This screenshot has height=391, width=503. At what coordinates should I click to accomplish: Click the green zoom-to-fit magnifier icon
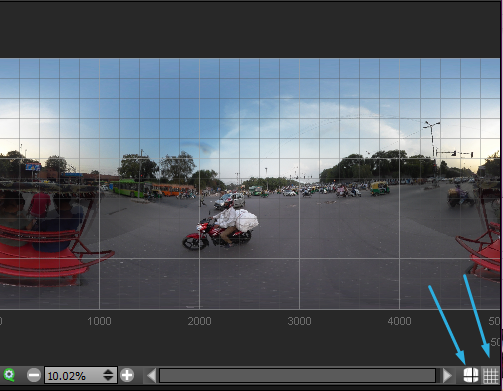pos(9,375)
